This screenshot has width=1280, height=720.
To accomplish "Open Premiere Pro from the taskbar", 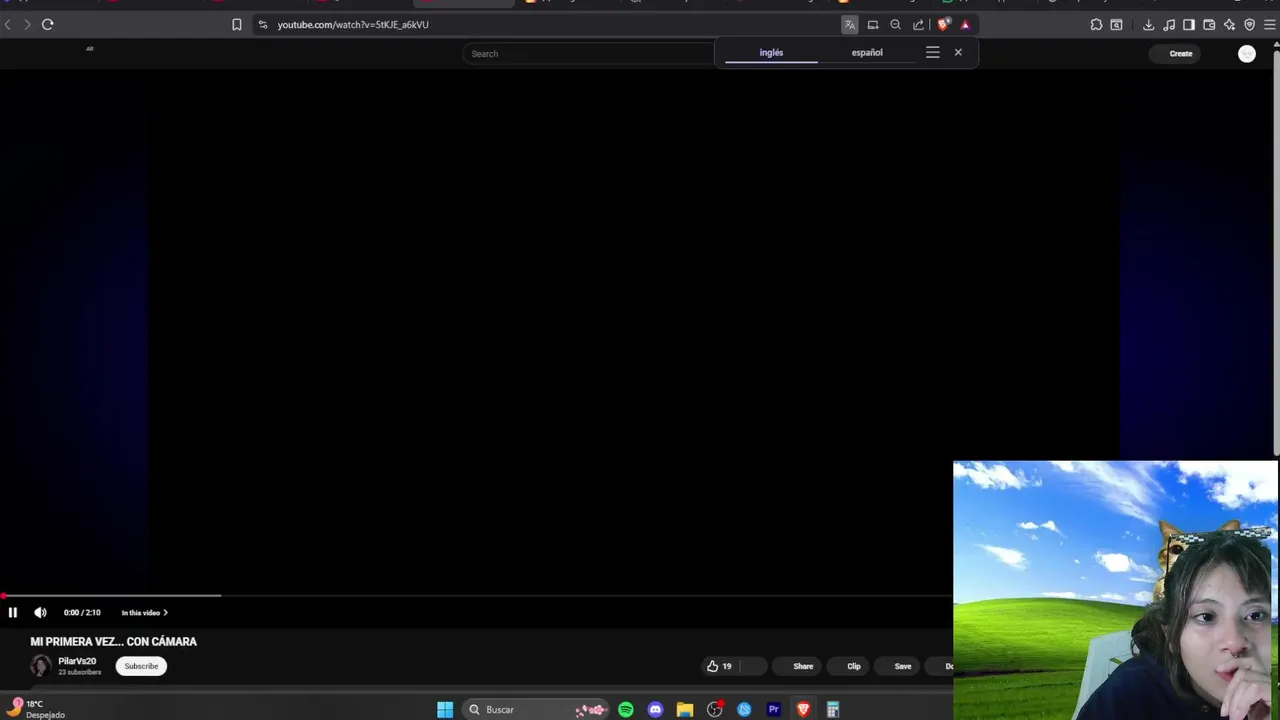I will (773, 710).
